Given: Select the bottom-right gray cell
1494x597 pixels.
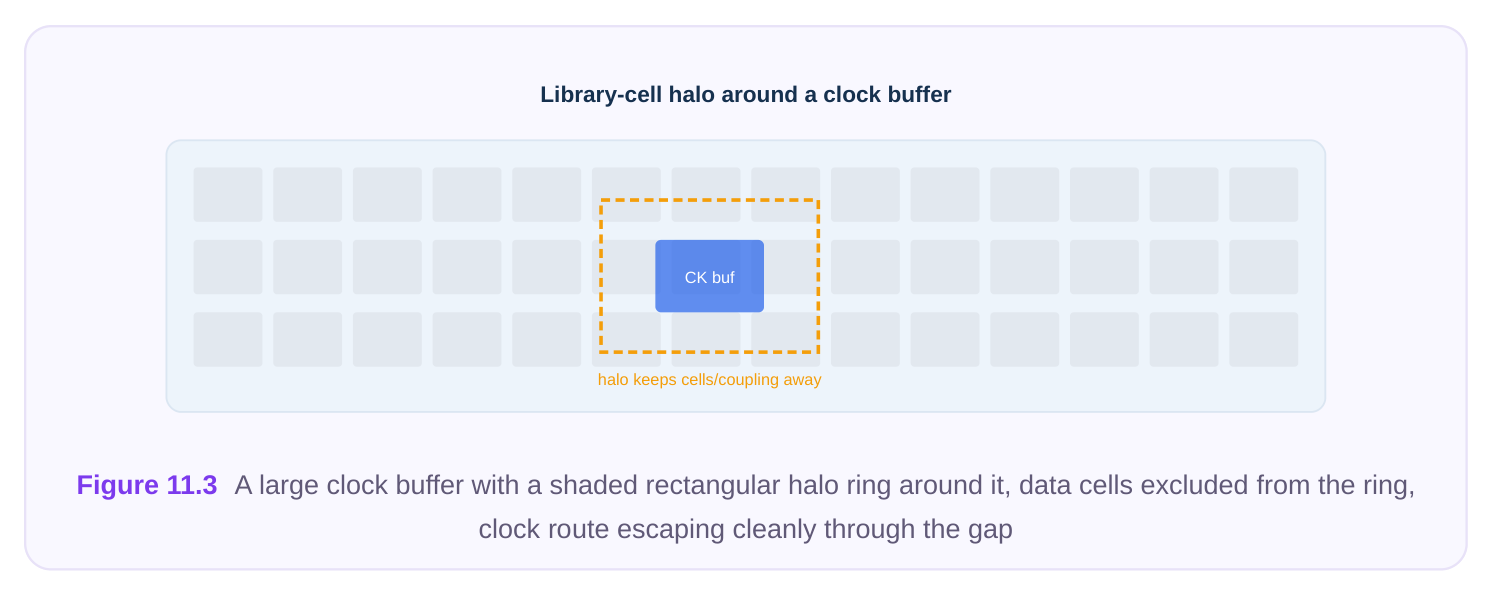Looking at the screenshot, I should pyautogui.click(x=1264, y=339).
